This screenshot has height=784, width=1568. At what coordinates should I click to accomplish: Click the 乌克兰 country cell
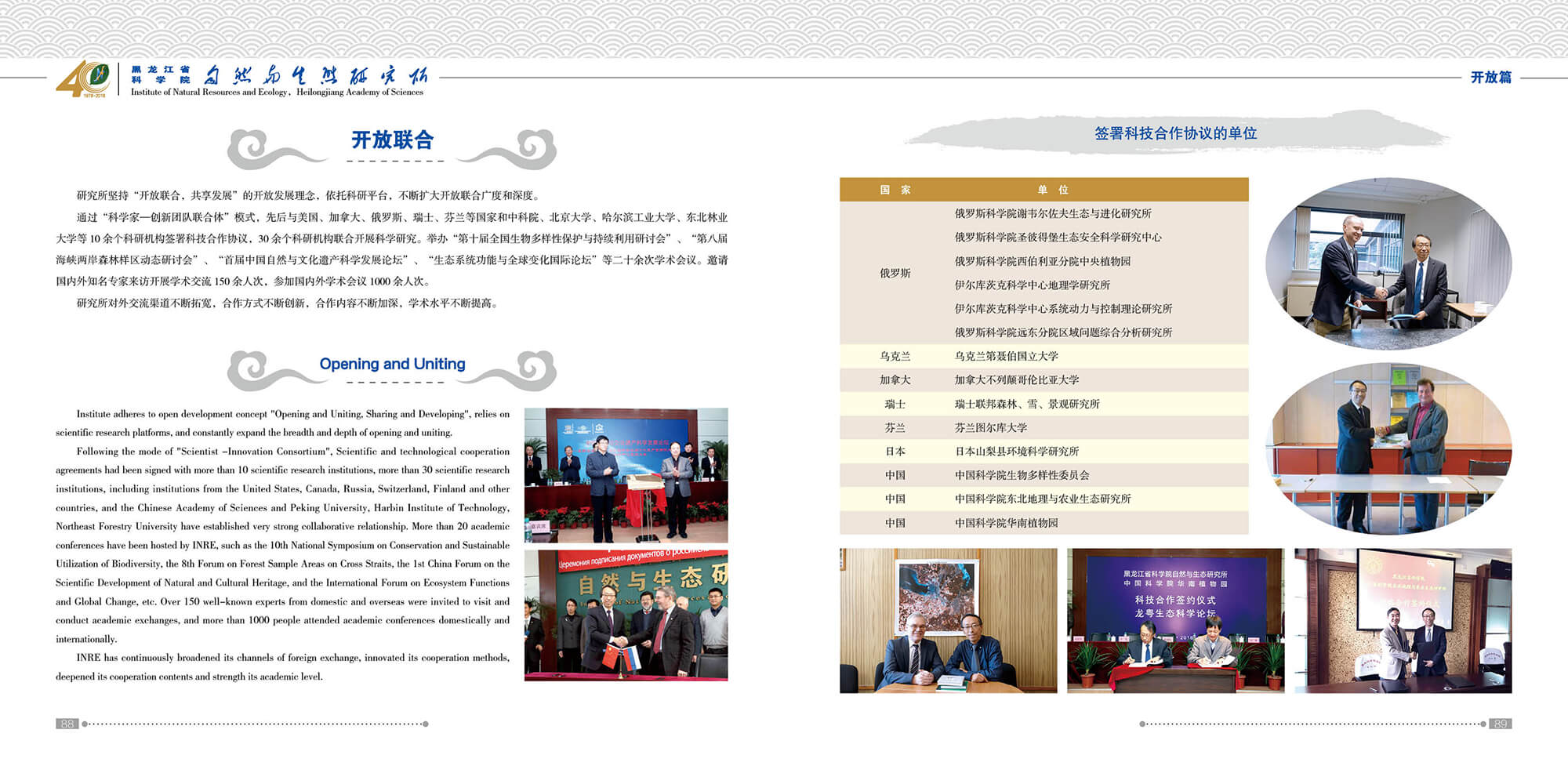pos(895,356)
